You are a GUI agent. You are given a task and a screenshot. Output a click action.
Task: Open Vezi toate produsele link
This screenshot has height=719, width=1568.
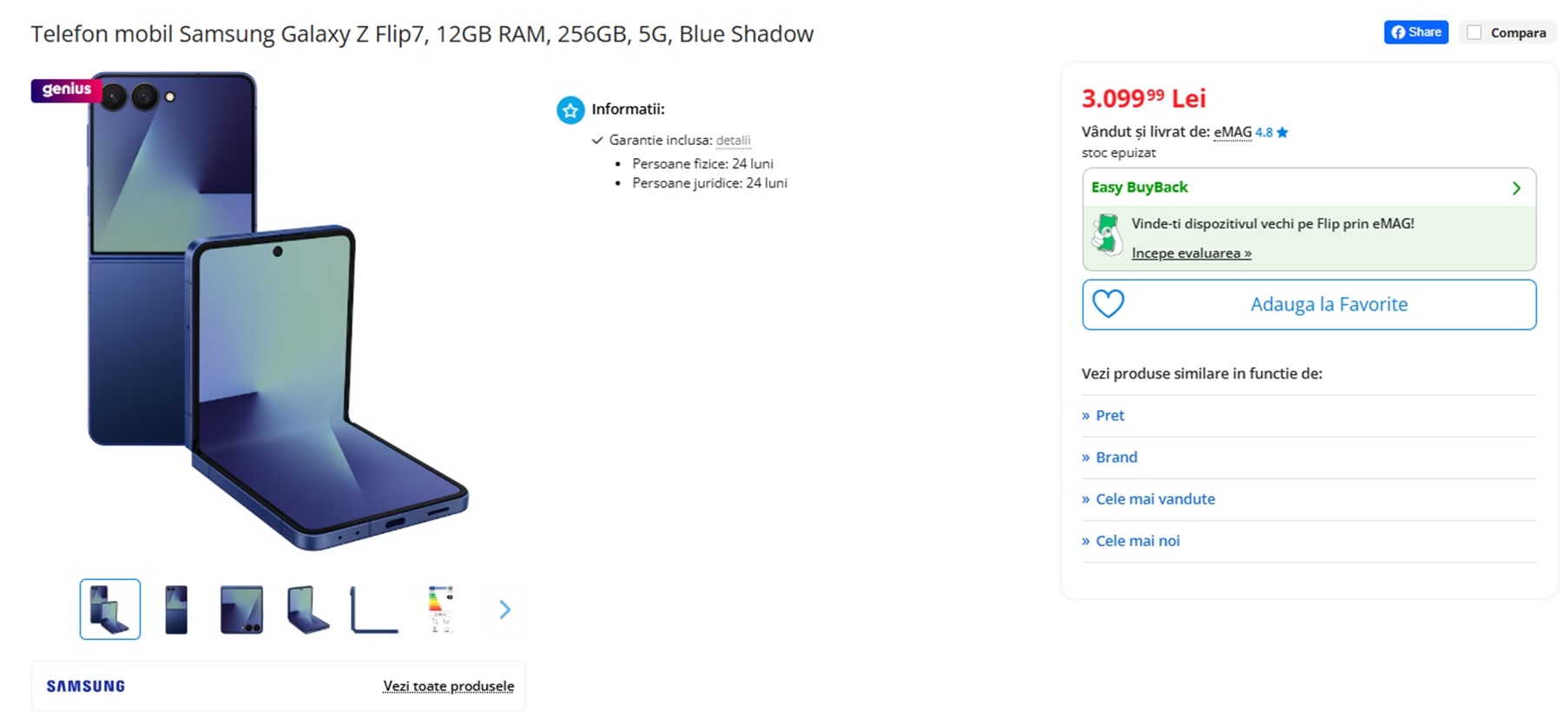tap(449, 686)
